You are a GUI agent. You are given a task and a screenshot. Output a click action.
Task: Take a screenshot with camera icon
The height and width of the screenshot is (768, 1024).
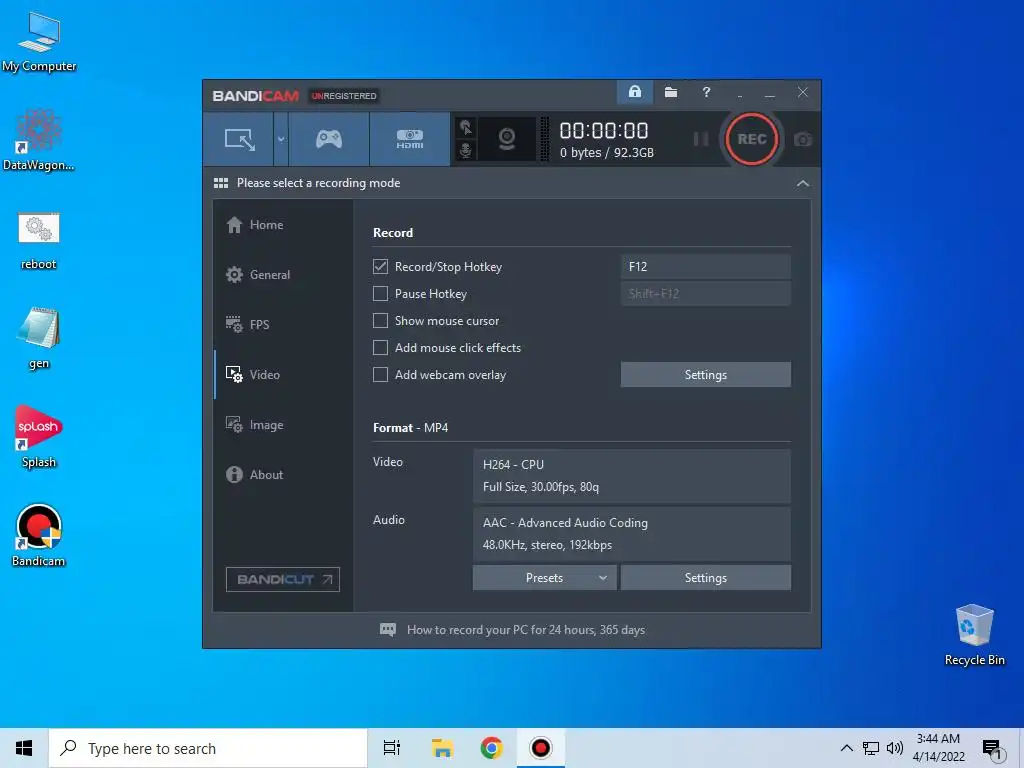point(803,140)
